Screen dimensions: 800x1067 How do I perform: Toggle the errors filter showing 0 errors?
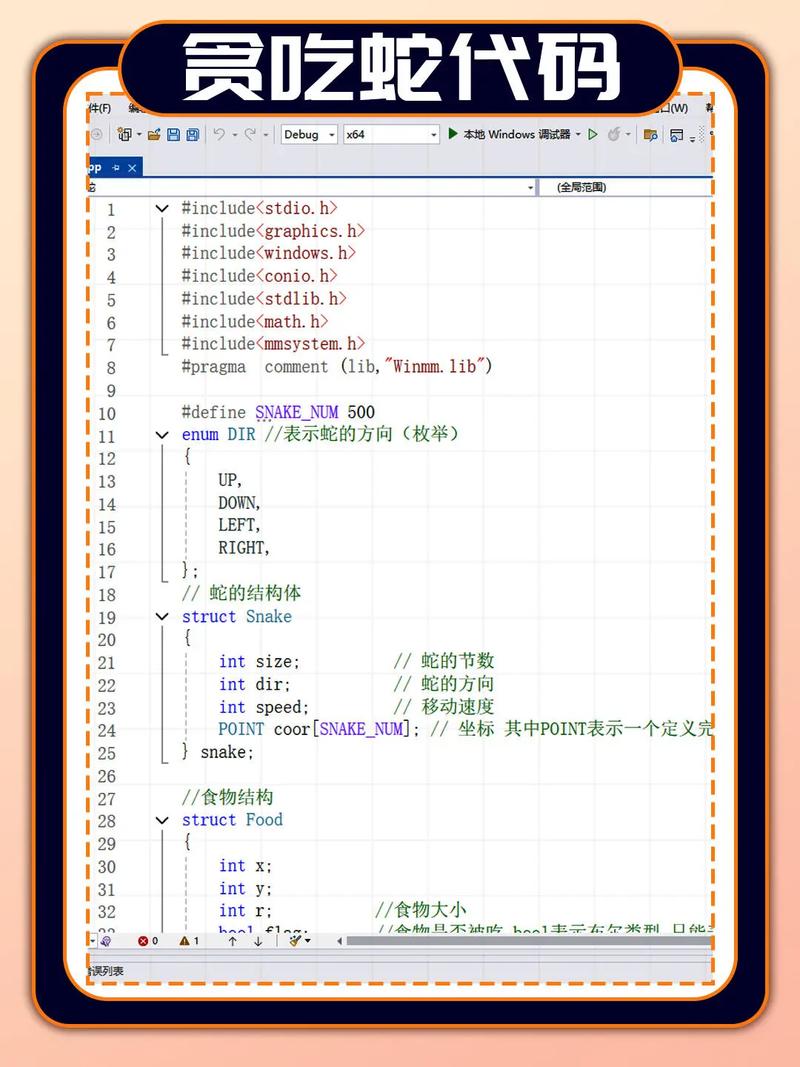tap(148, 941)
